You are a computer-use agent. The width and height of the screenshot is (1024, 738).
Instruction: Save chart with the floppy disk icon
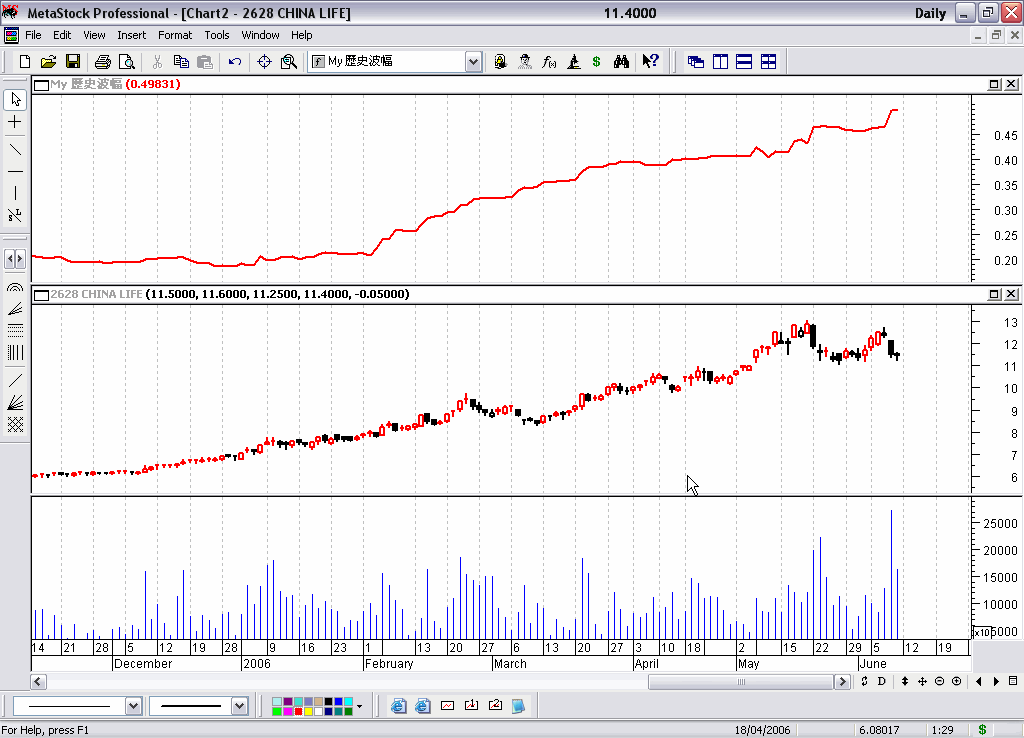click(72, 61)
